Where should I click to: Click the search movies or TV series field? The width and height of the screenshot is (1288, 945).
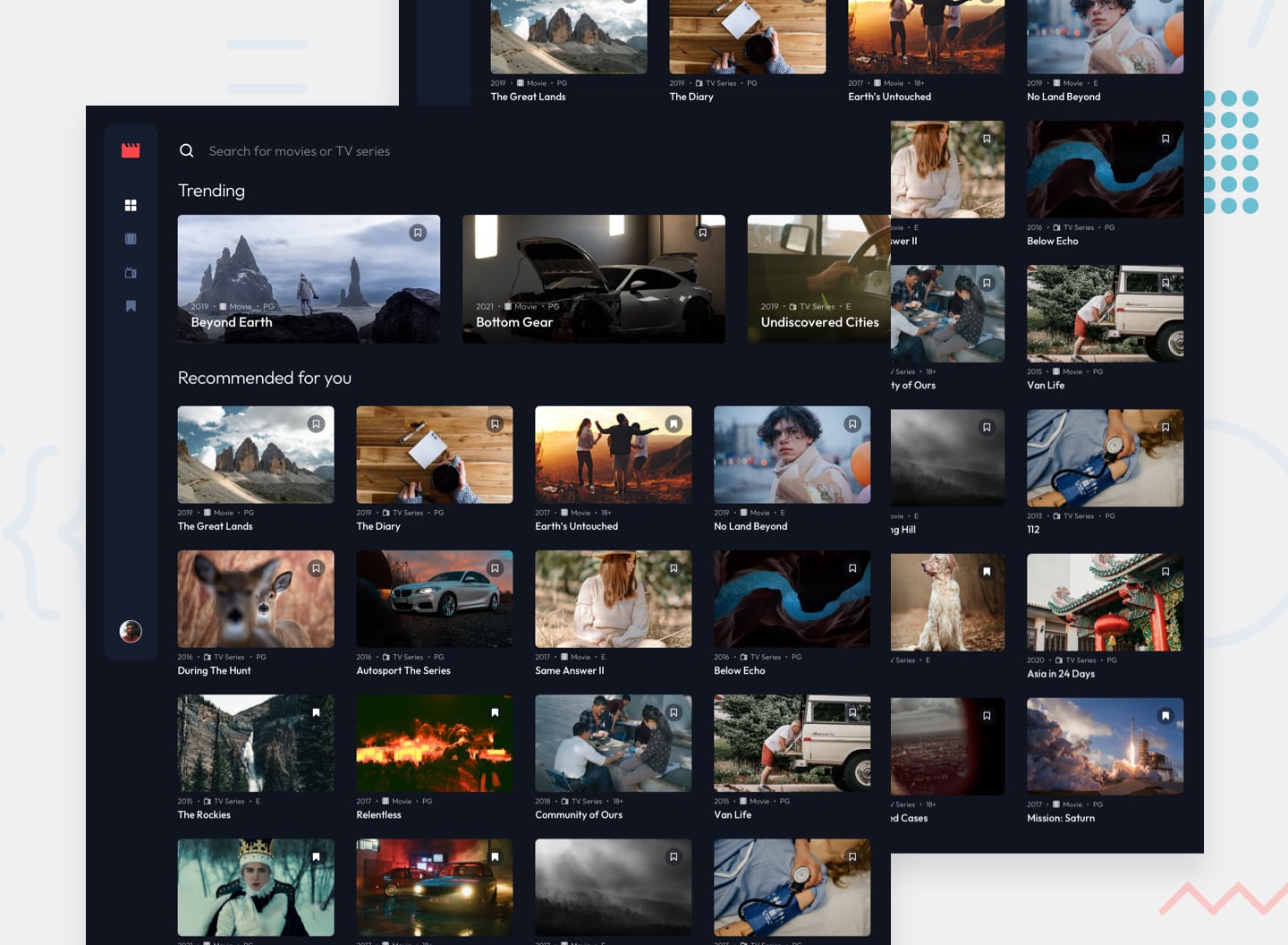pyautogui.click(x=300, y=150)
